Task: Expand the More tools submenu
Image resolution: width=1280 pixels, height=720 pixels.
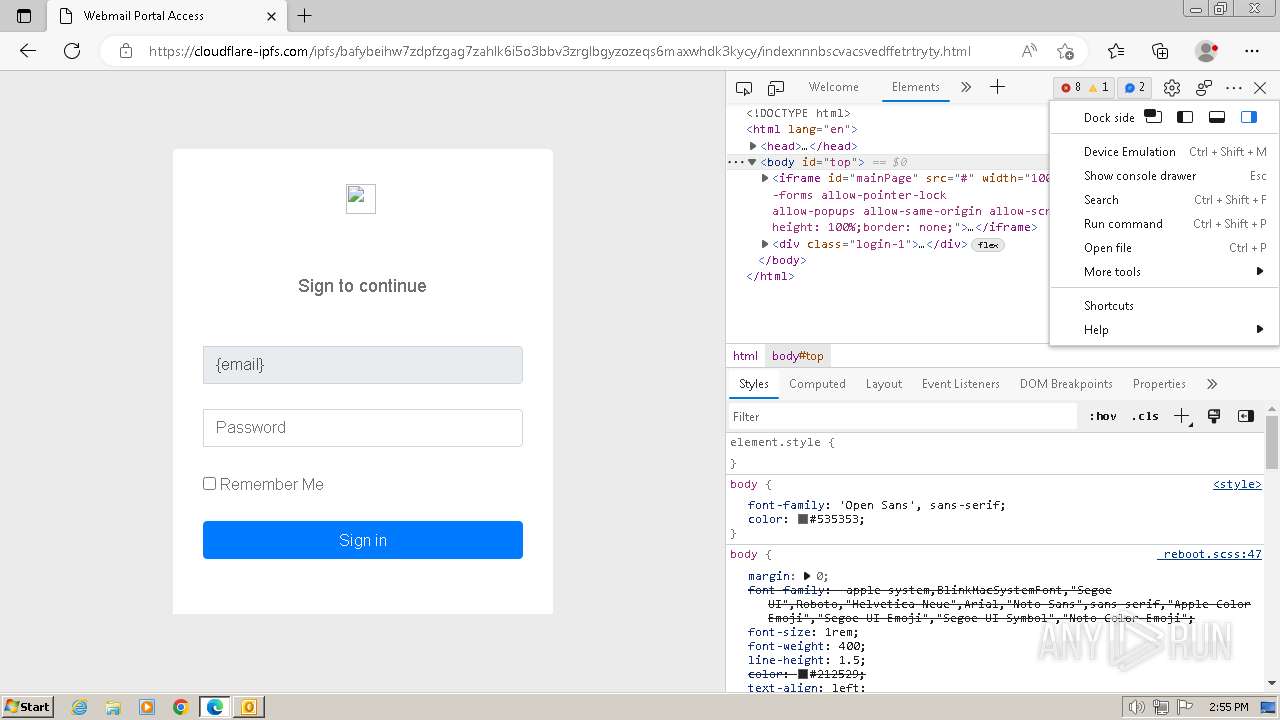Action: point(1164,272)
